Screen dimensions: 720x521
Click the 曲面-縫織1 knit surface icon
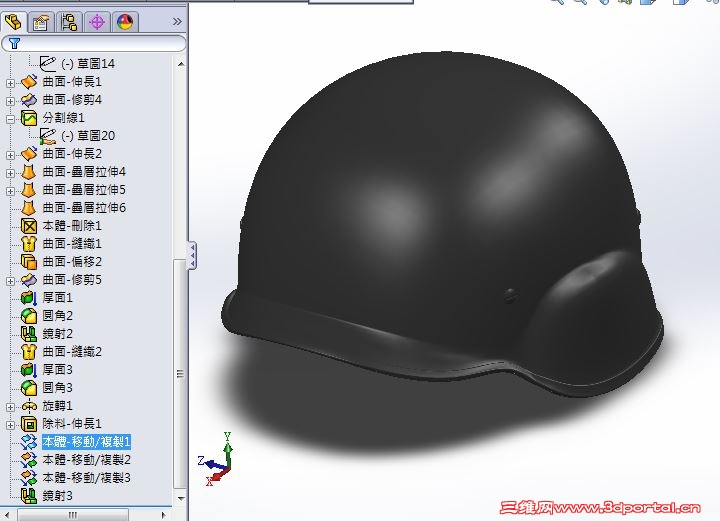pyautogui.click(x=29, y=244)
